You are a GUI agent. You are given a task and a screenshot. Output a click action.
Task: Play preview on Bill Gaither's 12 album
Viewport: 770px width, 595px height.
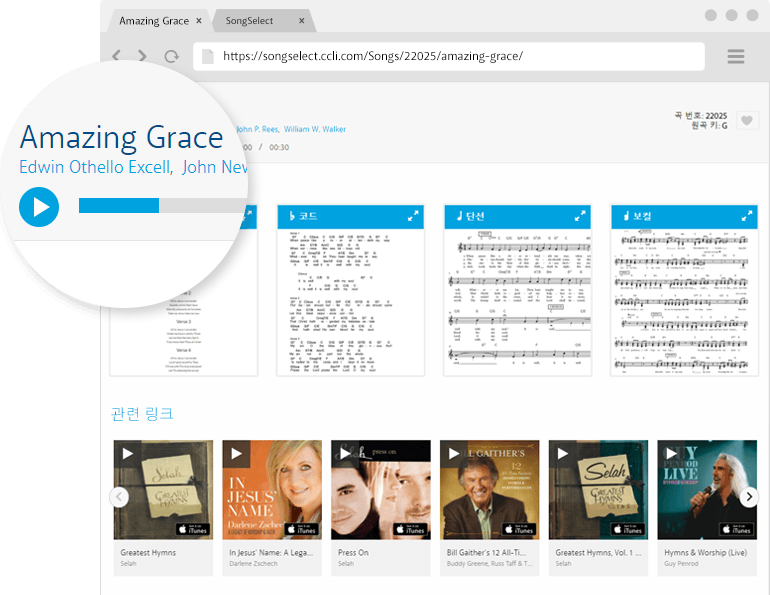[454, 454]
